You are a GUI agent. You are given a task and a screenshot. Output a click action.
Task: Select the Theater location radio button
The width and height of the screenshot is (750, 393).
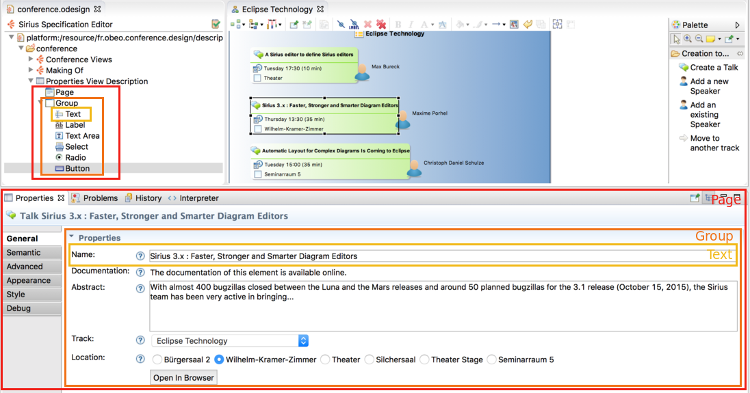click(x=325, y=360)
